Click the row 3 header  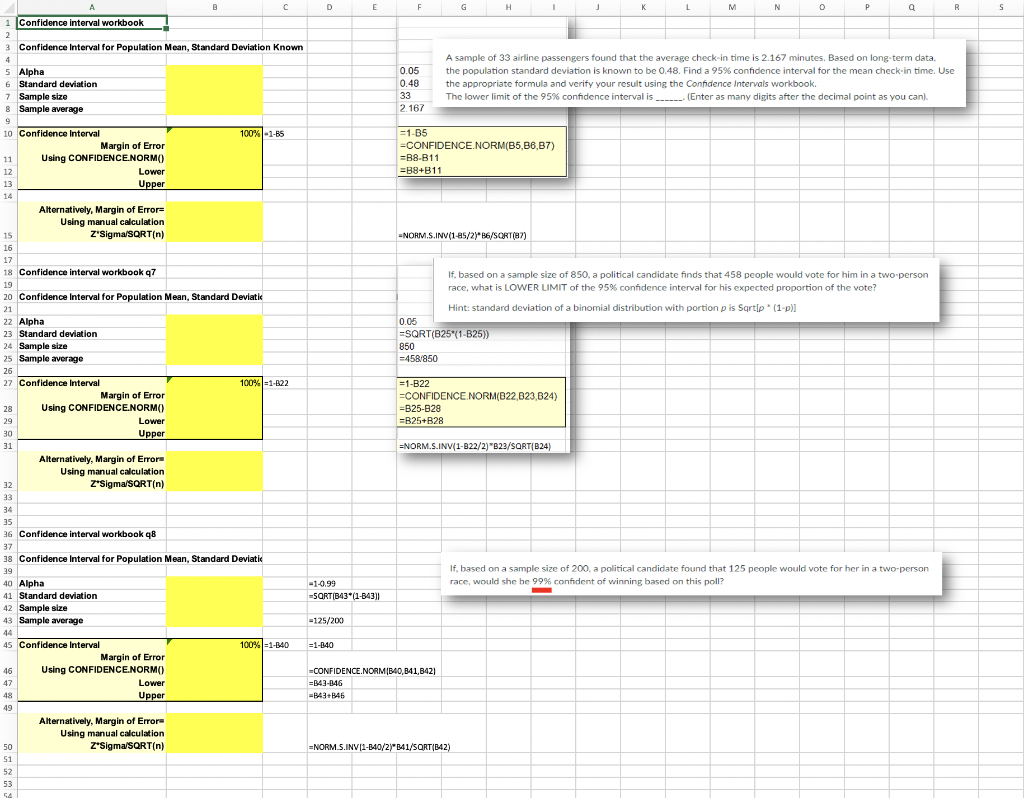click(8, 48)
